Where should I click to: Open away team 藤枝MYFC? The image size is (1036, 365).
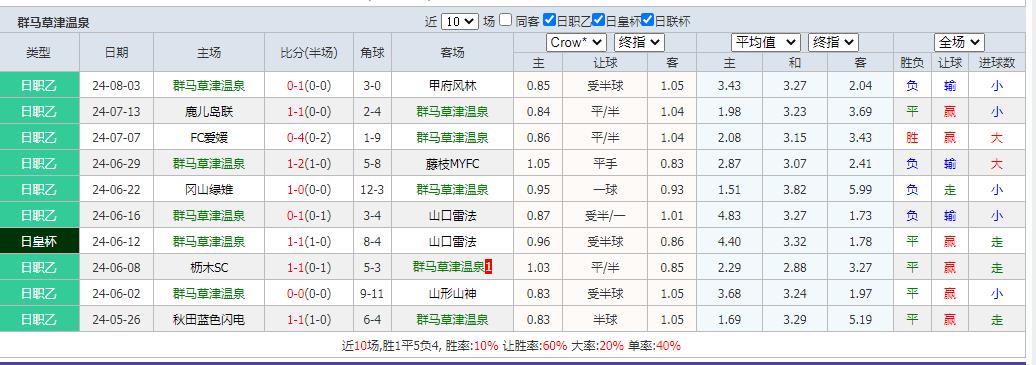pos(453,163)
